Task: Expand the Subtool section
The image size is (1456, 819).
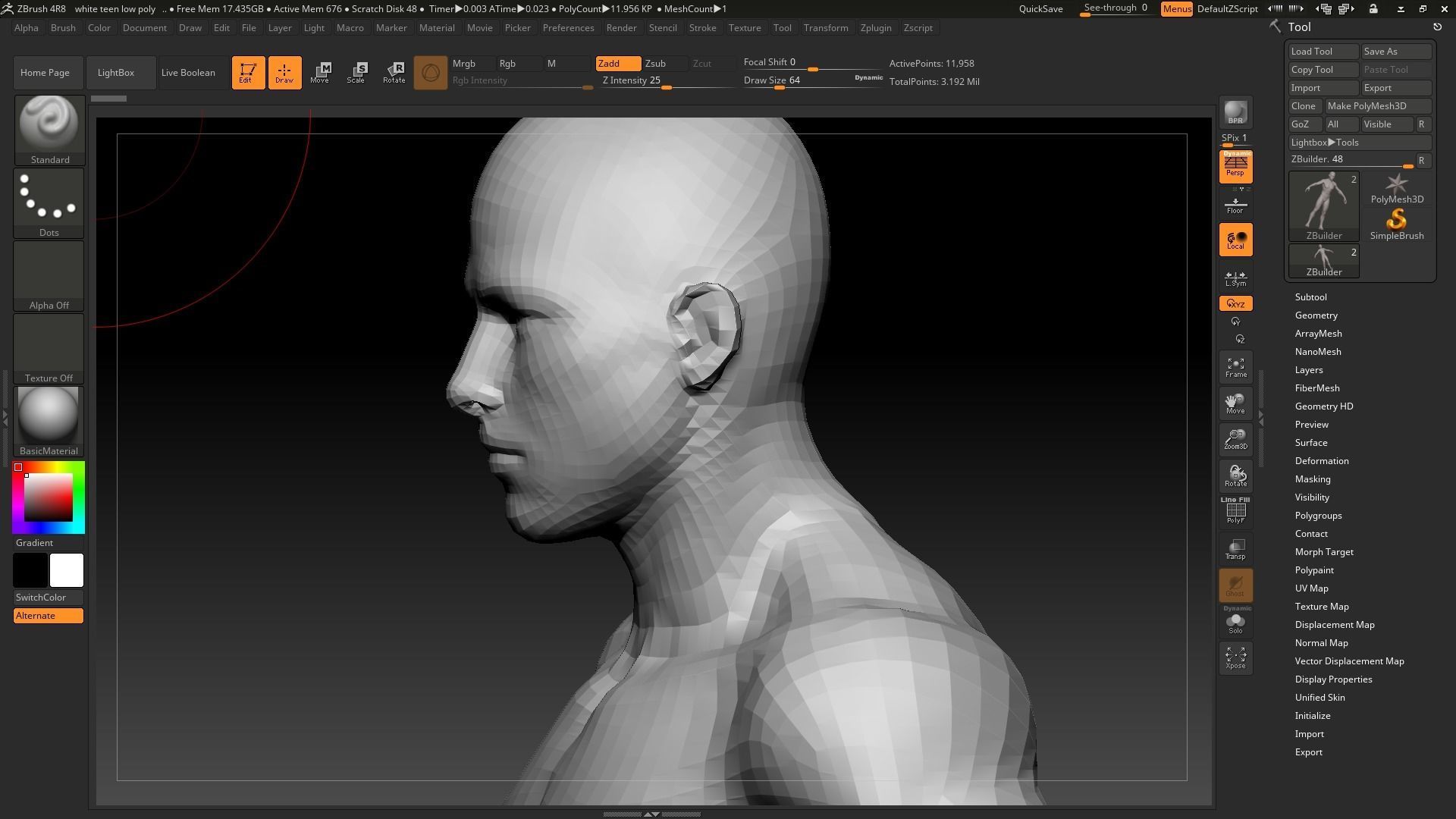Action: pyautogui.click(x=1310, y=297)
